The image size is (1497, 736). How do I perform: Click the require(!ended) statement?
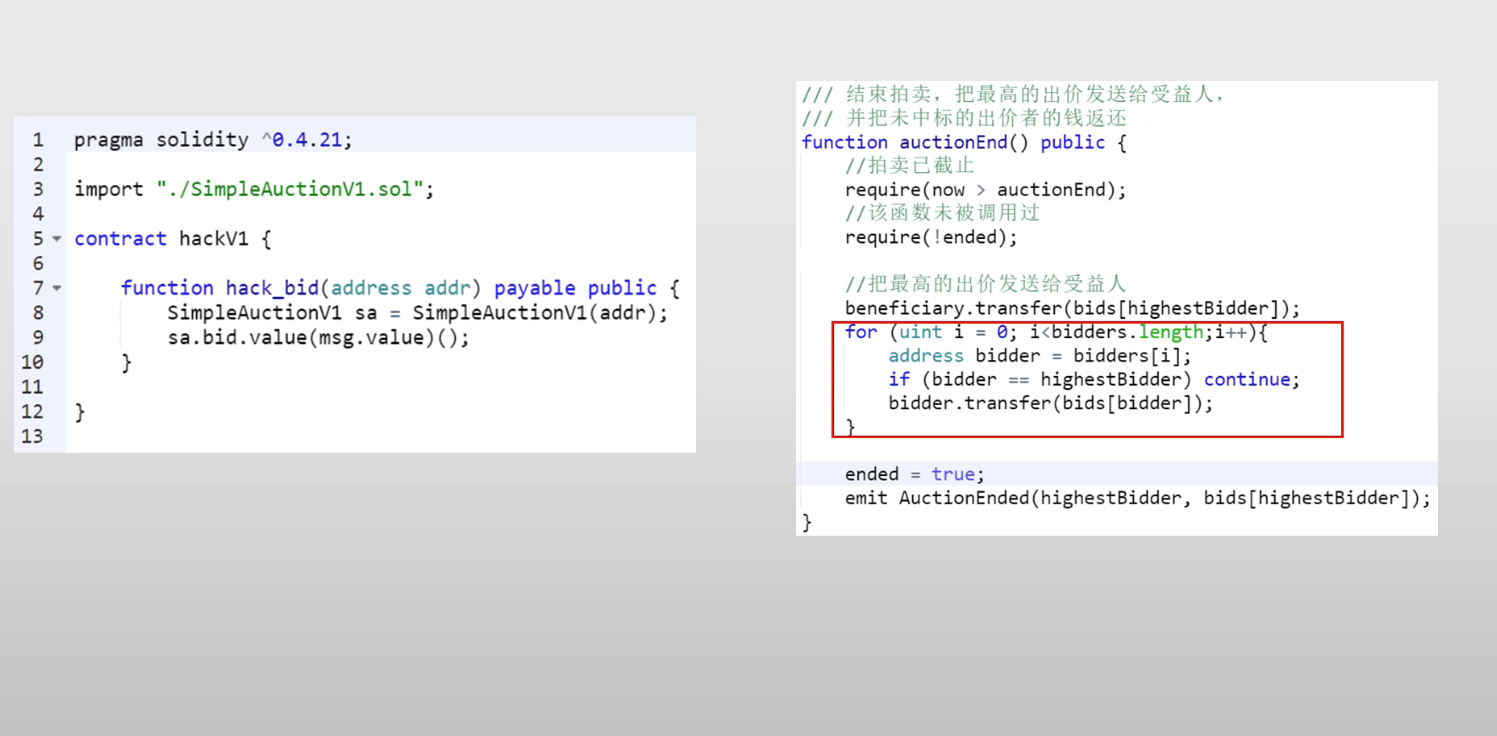pos(930,237)
